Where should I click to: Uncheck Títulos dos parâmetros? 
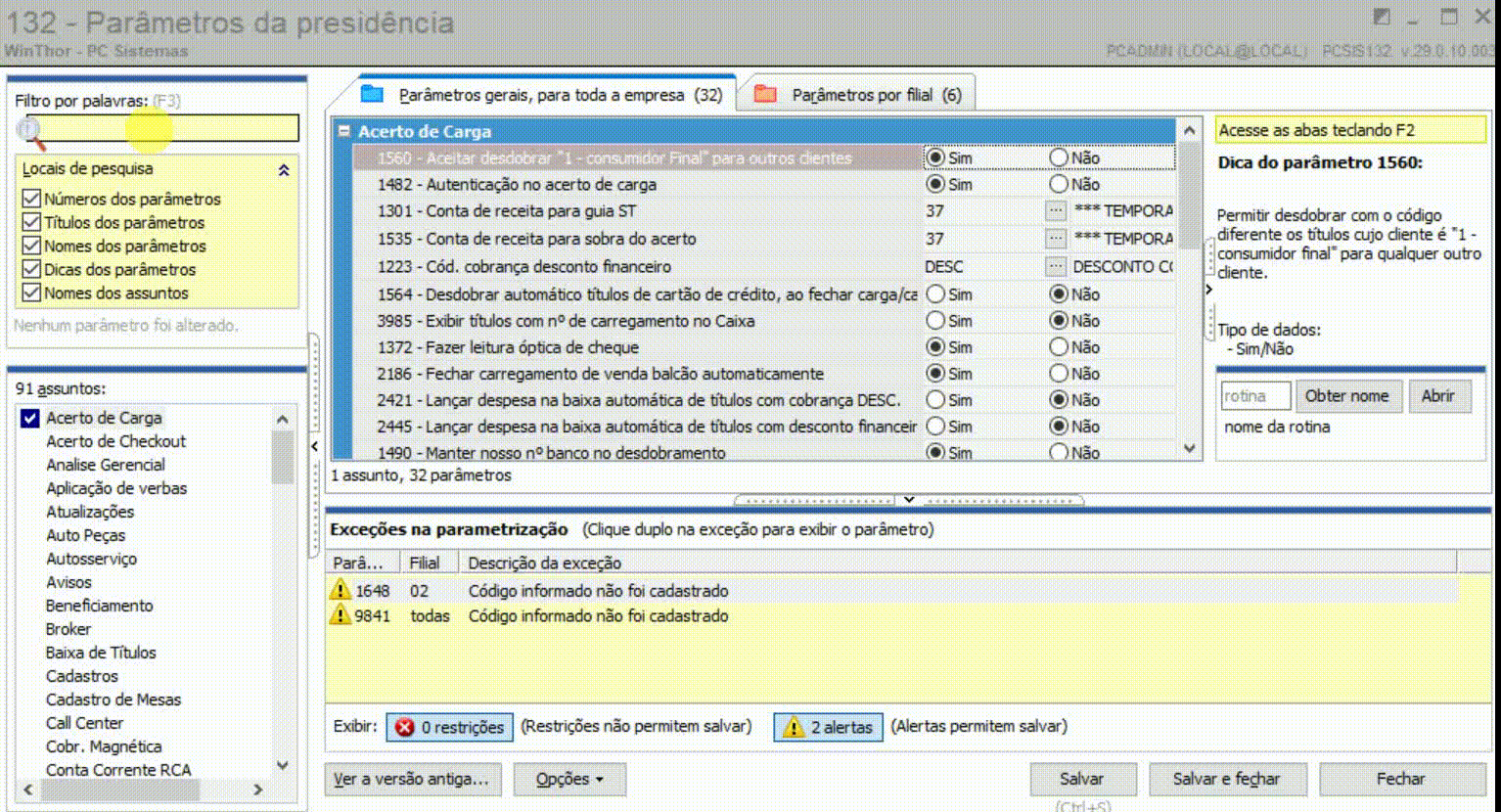tap(31, 222)
